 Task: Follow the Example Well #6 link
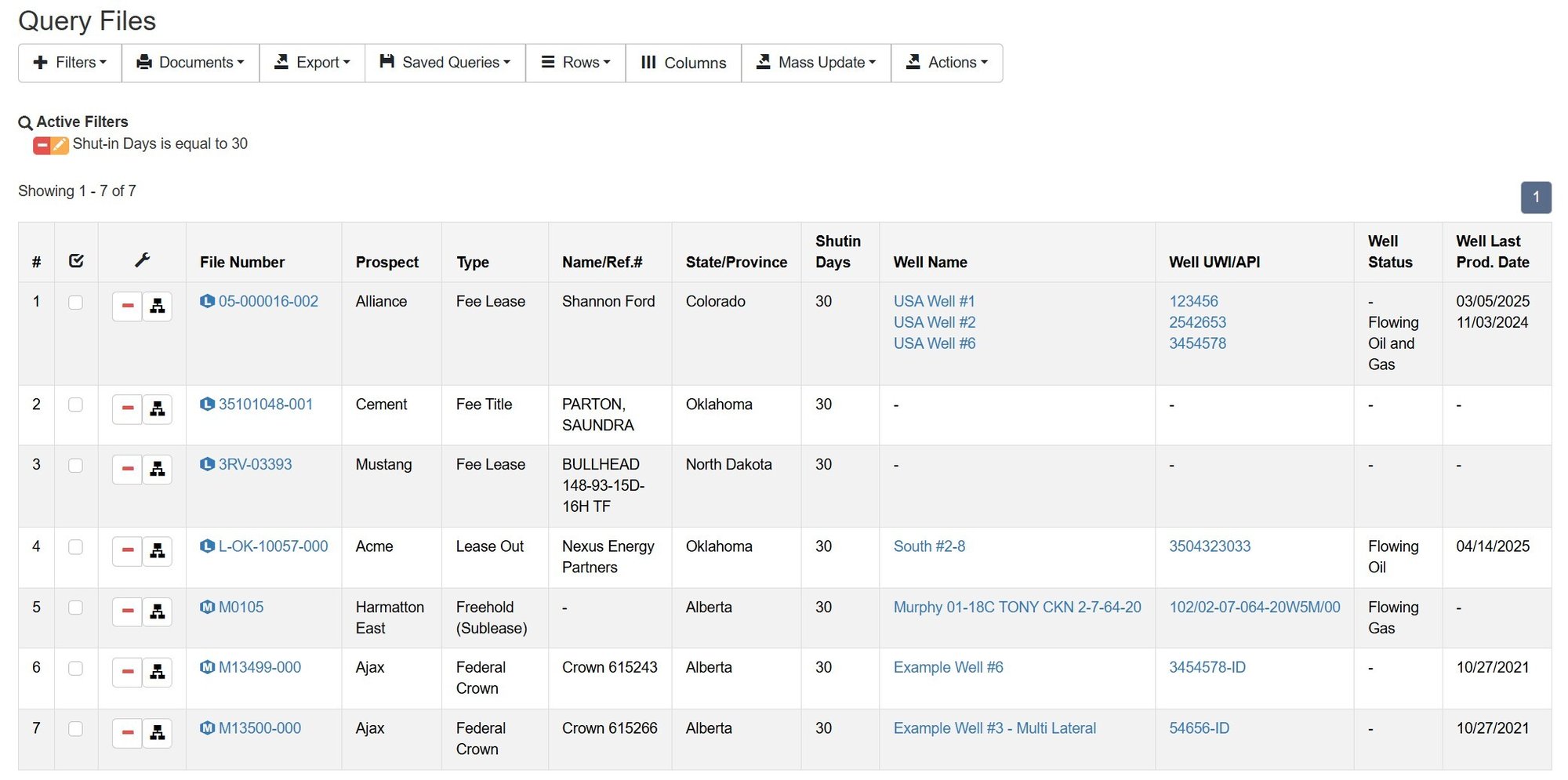point(948,667)
